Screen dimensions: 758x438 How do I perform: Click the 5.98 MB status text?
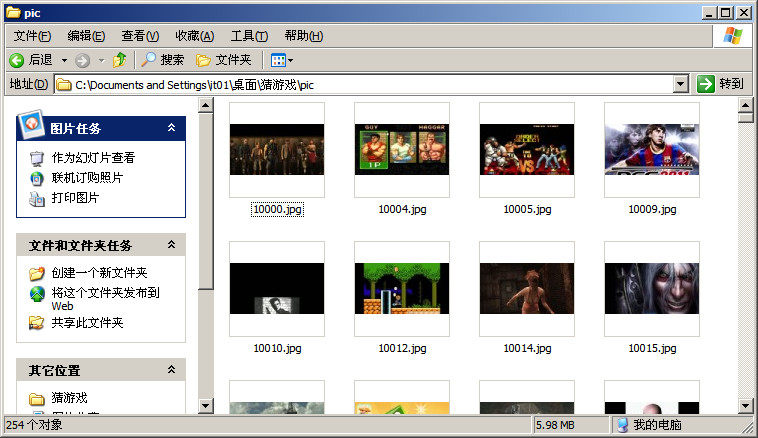[x=555, y=425]
